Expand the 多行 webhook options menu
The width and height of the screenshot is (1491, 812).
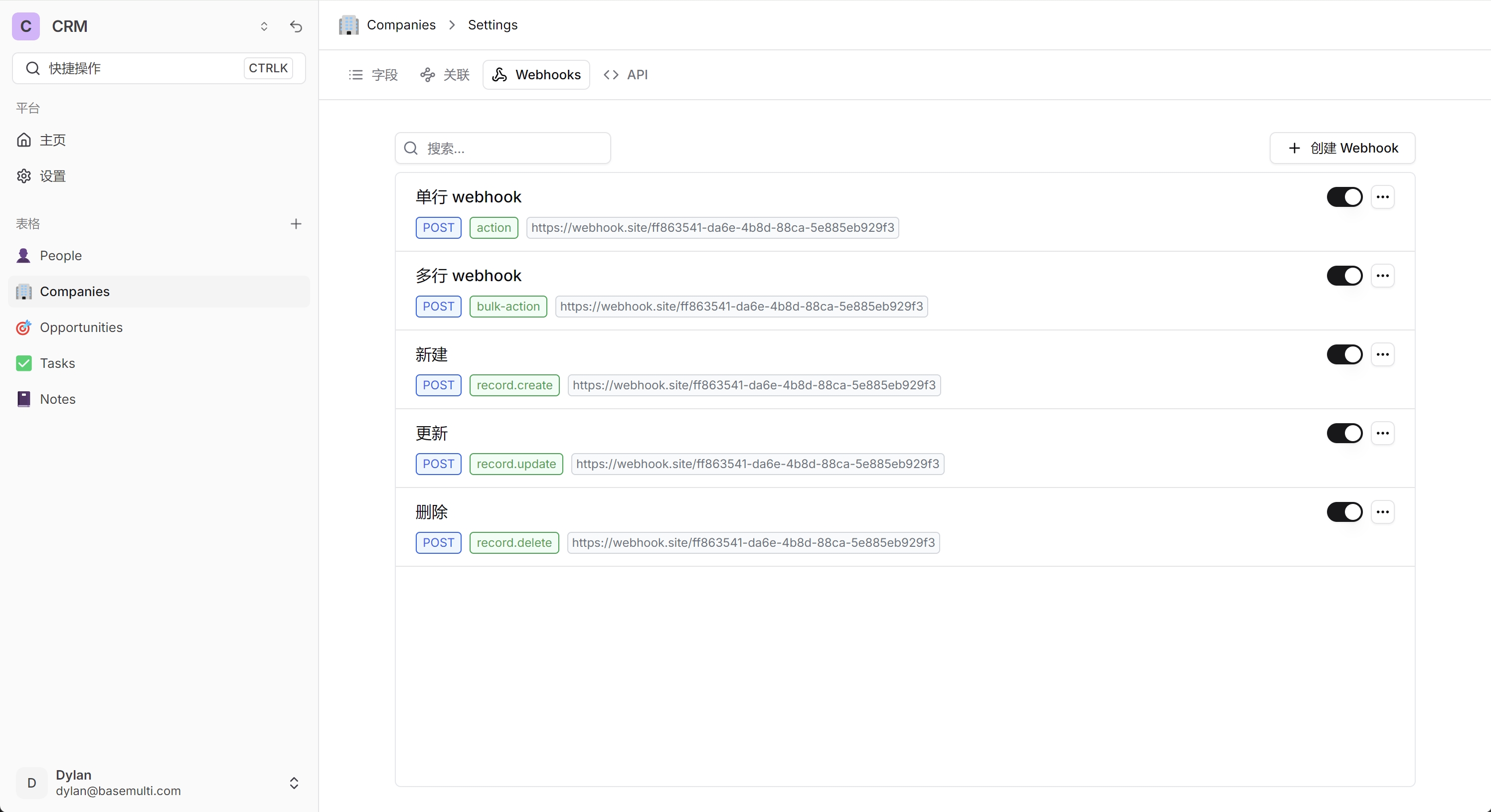(x=1383, y=275)
